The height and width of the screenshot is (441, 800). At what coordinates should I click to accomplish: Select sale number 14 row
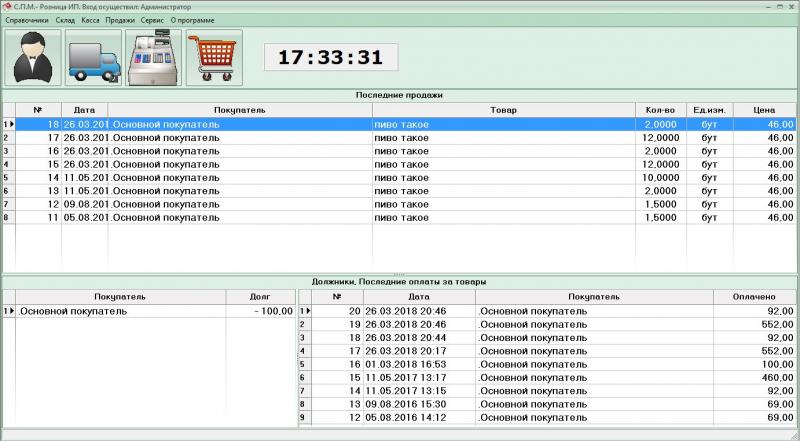(399, 178)
